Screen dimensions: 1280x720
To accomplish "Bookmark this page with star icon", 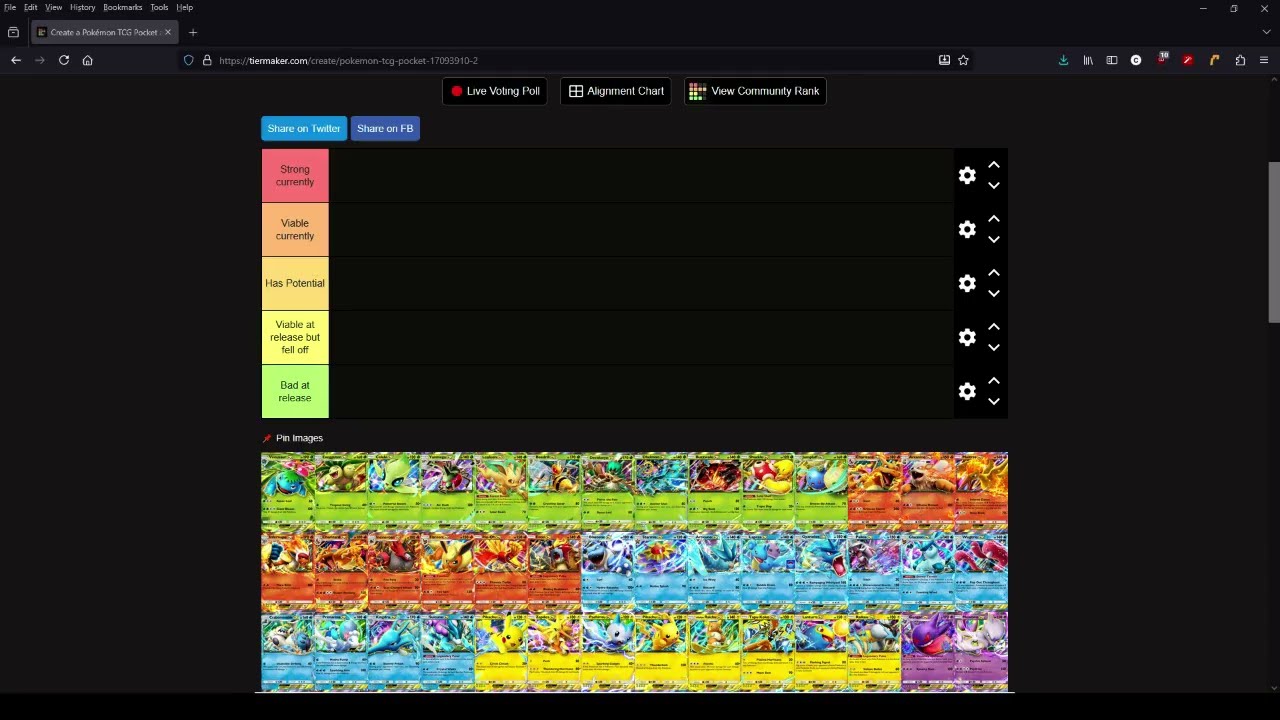I will [963, 60].
